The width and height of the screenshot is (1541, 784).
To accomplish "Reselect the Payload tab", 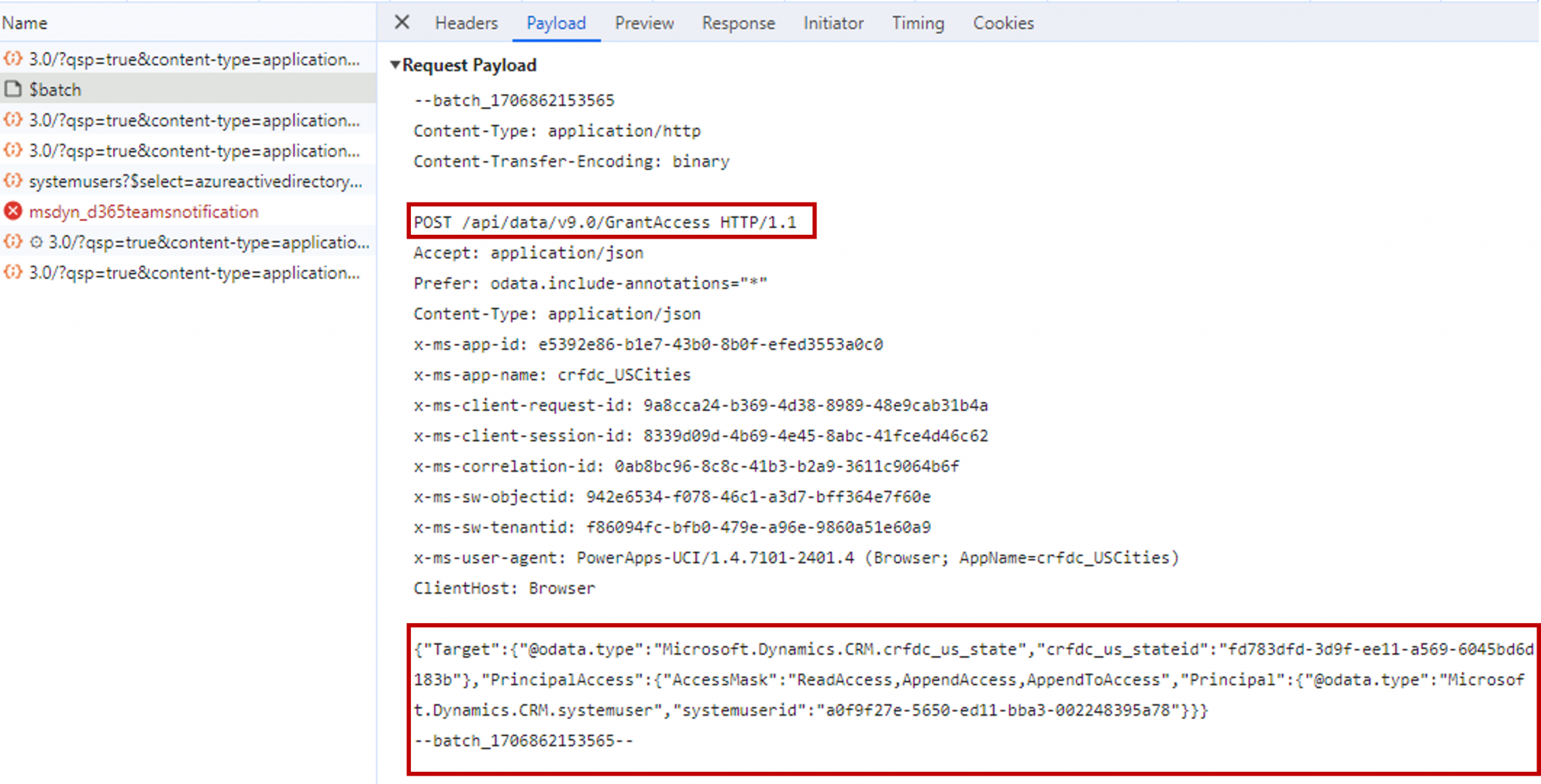I will pyautogui.click(x=555, y=23).
